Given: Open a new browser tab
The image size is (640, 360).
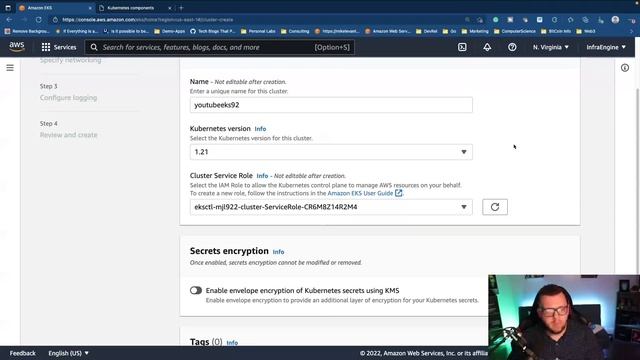Looking at the screenshot, I should [x=181, y=8].
